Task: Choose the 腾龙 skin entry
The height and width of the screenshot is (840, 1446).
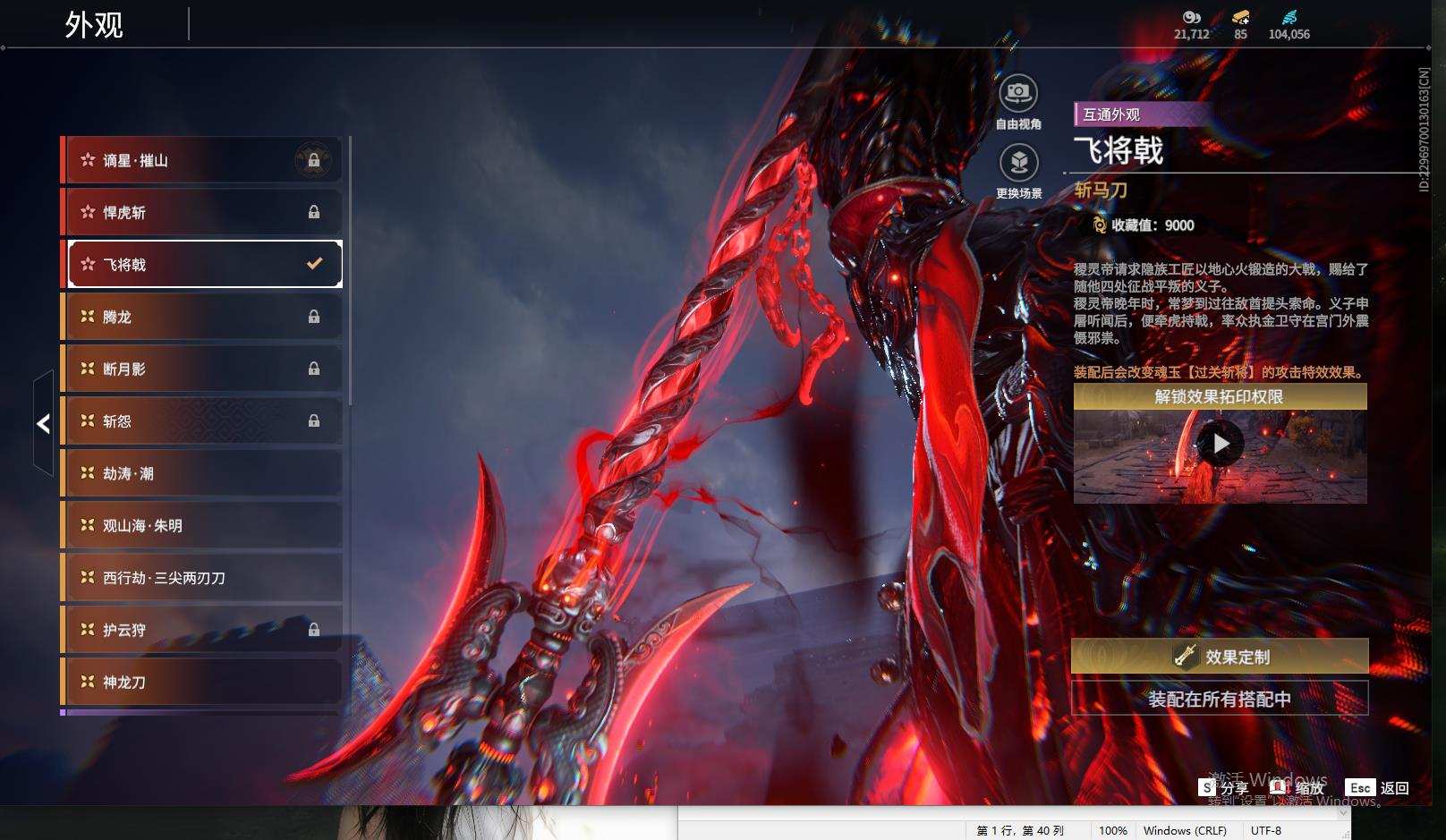Action: point(202,317)
